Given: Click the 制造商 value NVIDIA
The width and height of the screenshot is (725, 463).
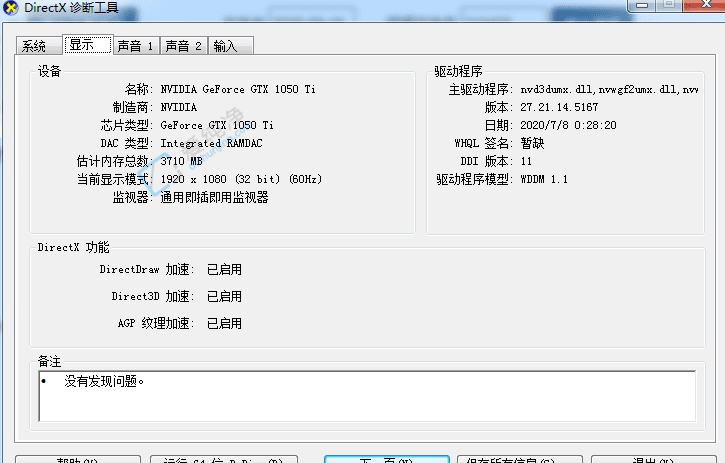Looking at the screenshot, I should click(178, 107).
